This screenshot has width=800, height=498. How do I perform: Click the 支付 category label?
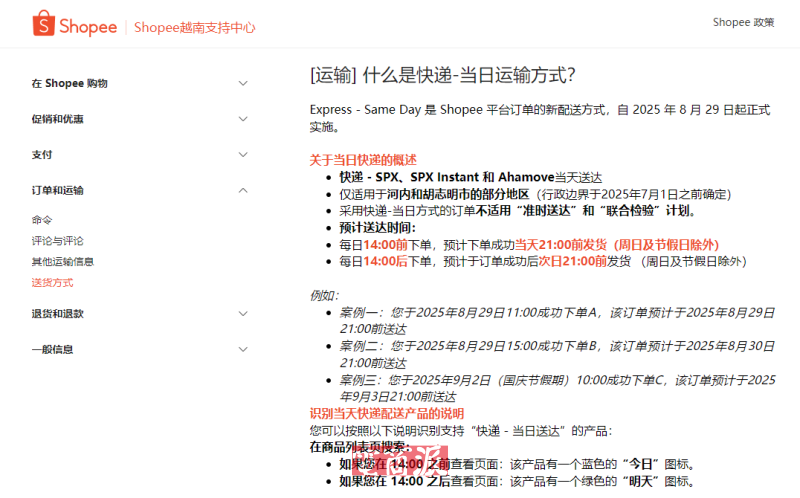(42, 155)
